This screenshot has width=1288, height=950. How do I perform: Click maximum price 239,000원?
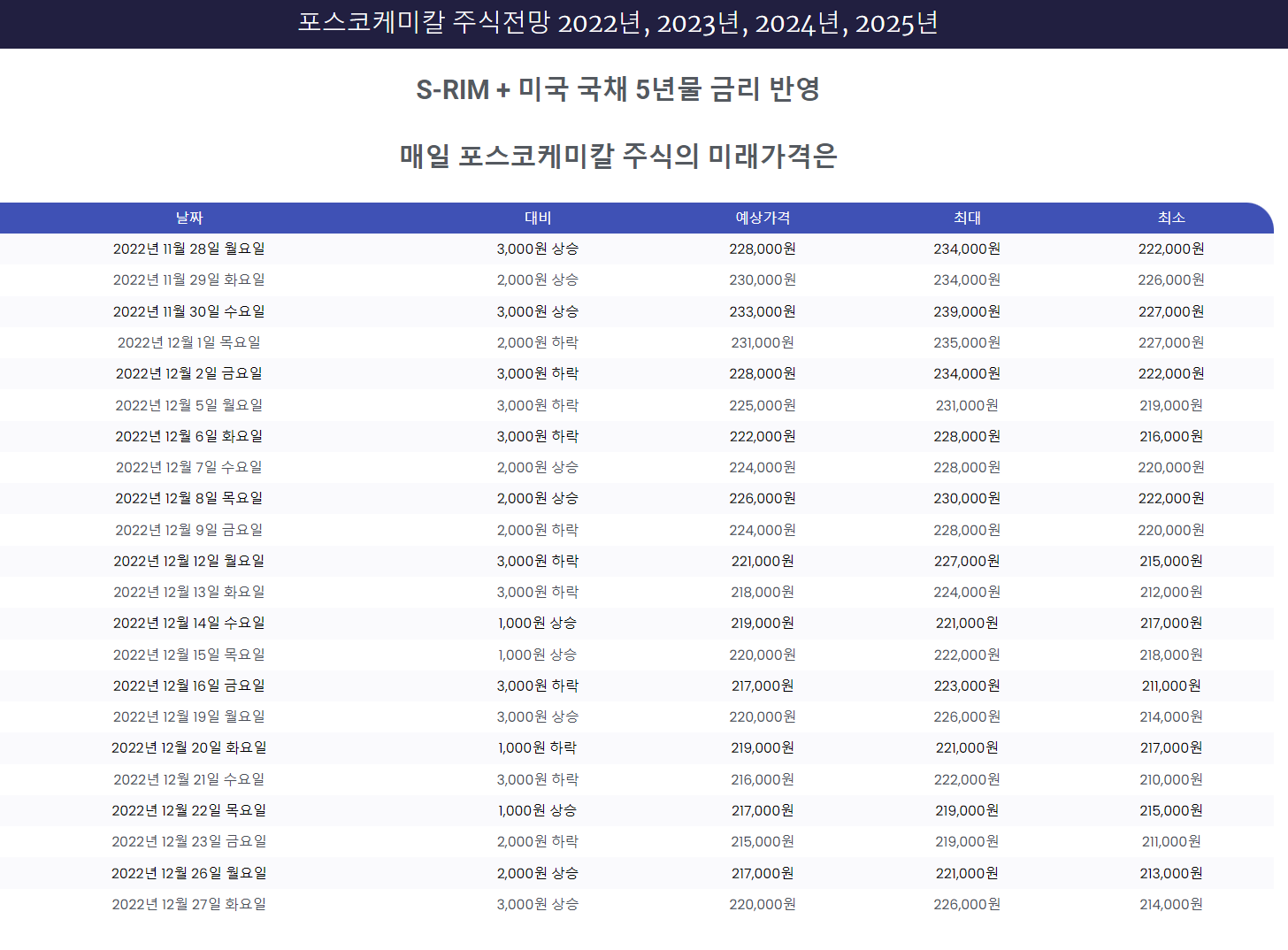coord(967,311)
